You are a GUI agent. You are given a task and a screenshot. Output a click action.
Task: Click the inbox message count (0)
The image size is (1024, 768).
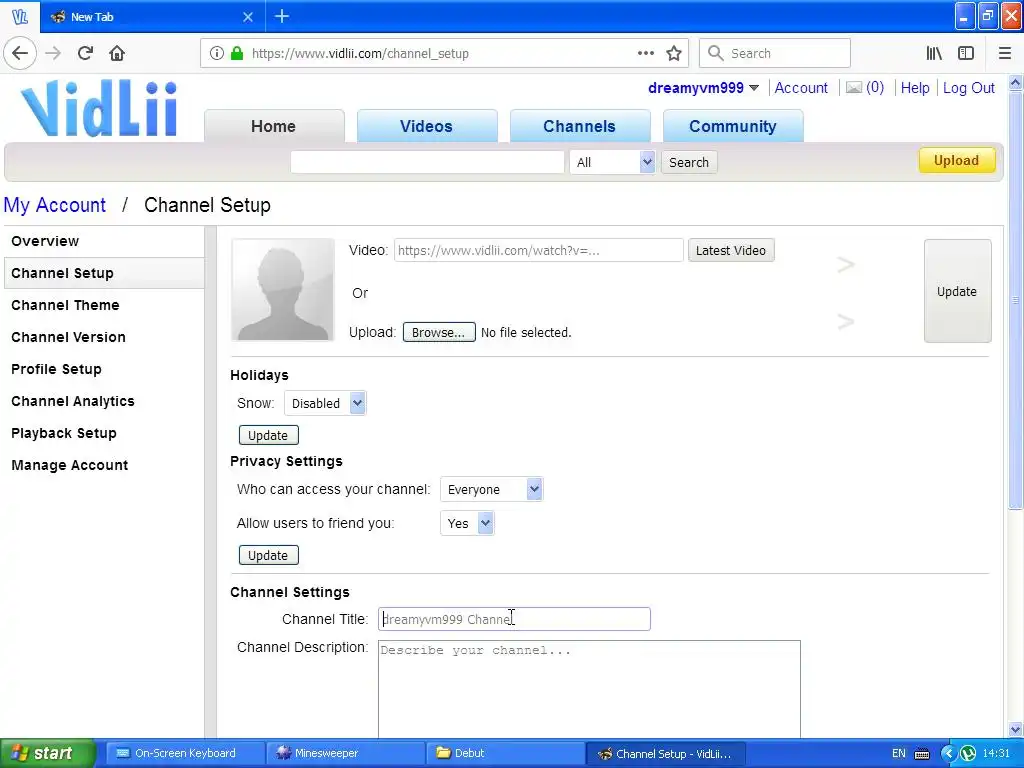(874, 88)
